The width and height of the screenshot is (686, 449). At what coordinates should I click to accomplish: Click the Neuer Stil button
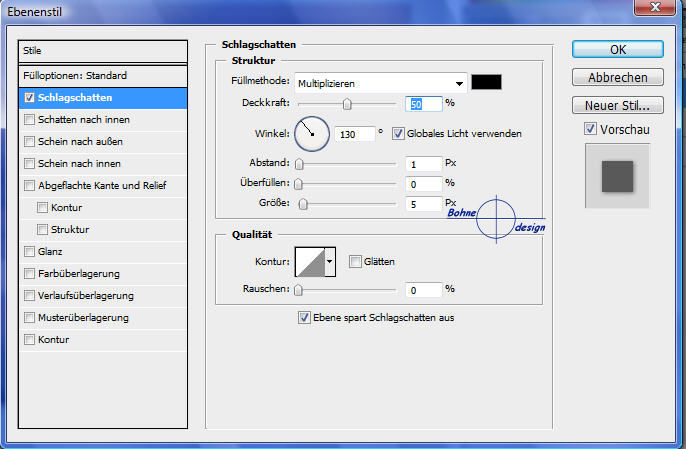617,105
